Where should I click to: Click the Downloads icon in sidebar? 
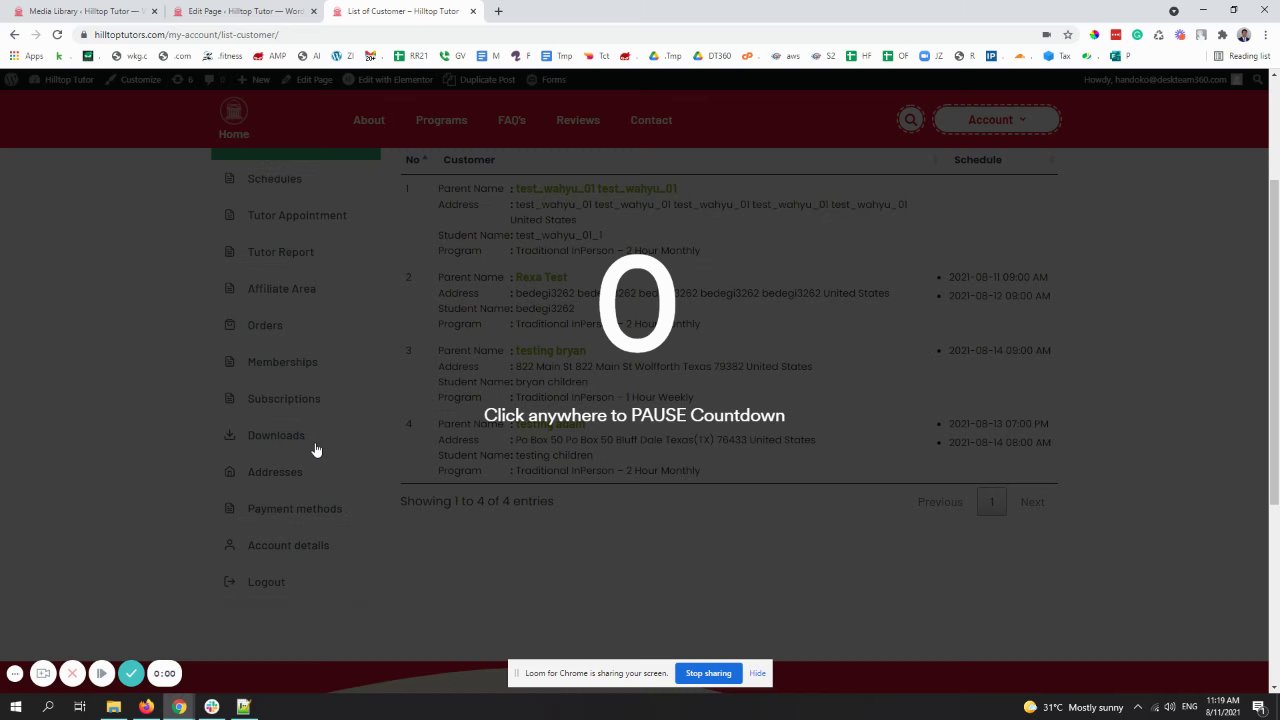pyautogui.click(x=229, y=435)
